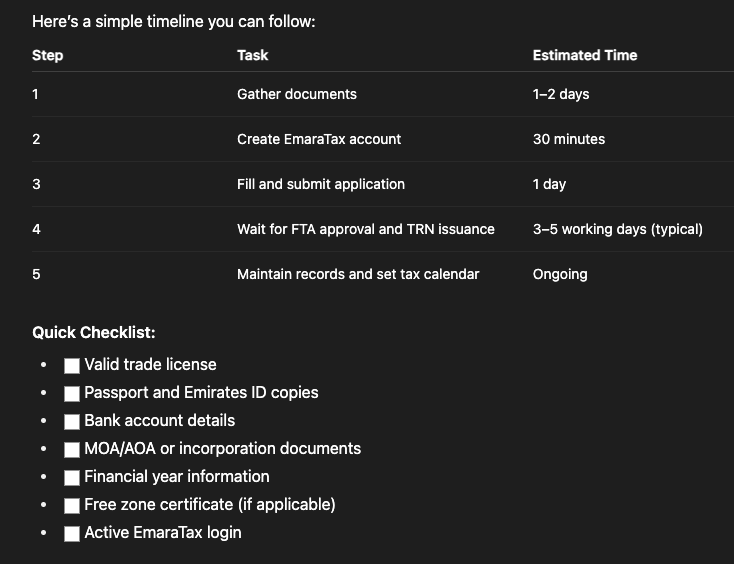The image size is (734, 564).
Task: Toggle the Financial year information checkbox
Action: pos(72,477)
